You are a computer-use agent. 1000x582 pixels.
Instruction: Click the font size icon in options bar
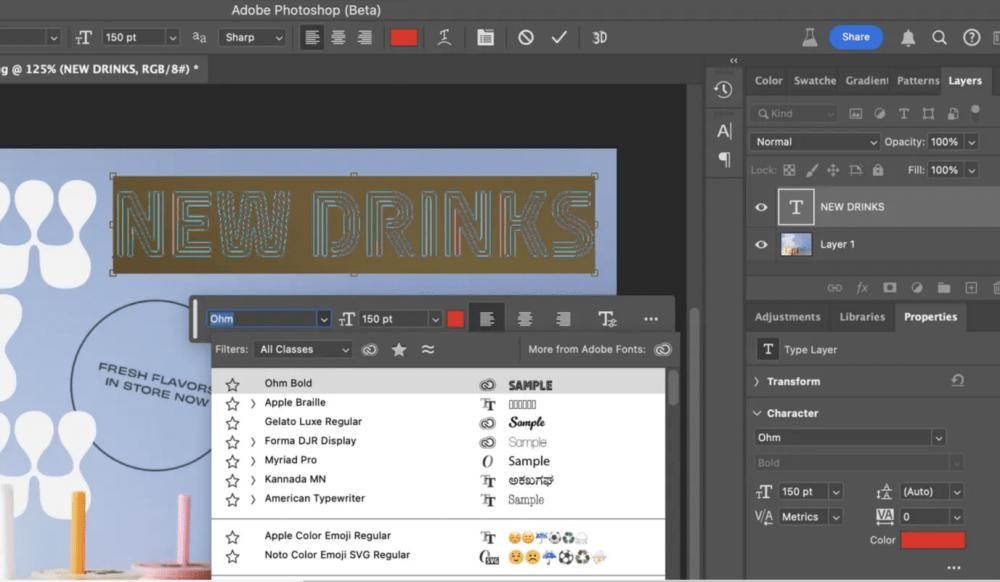coord(84,38)
